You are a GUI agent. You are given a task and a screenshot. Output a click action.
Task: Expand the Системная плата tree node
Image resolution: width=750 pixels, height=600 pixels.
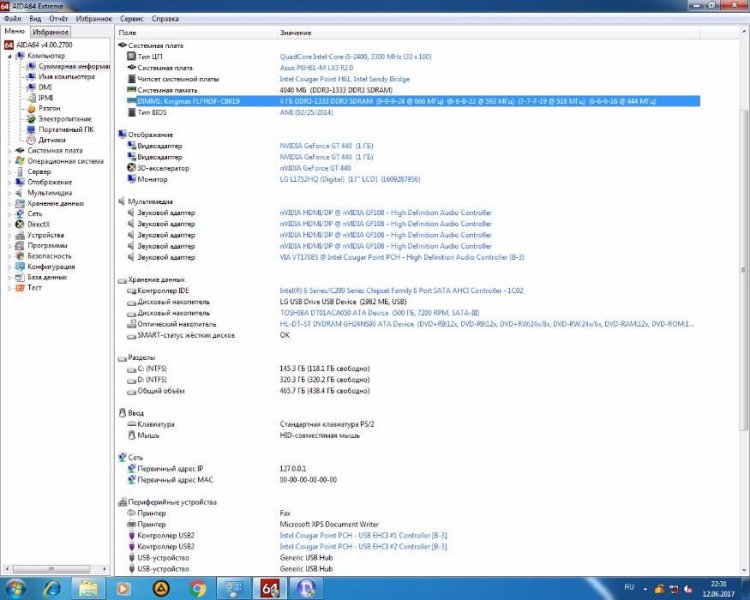coord(9,151)
